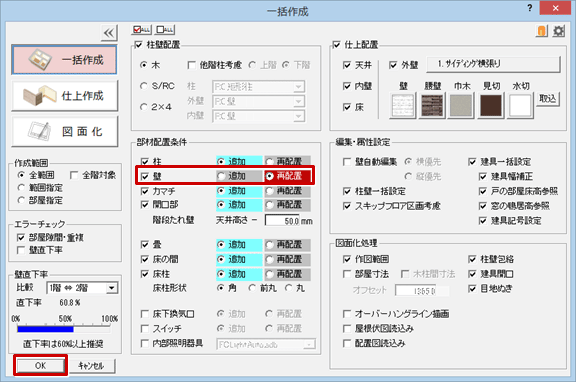Open the 外壁 material dropdown under S/RC
Viewport: 576px width, 382px height.
258,101
